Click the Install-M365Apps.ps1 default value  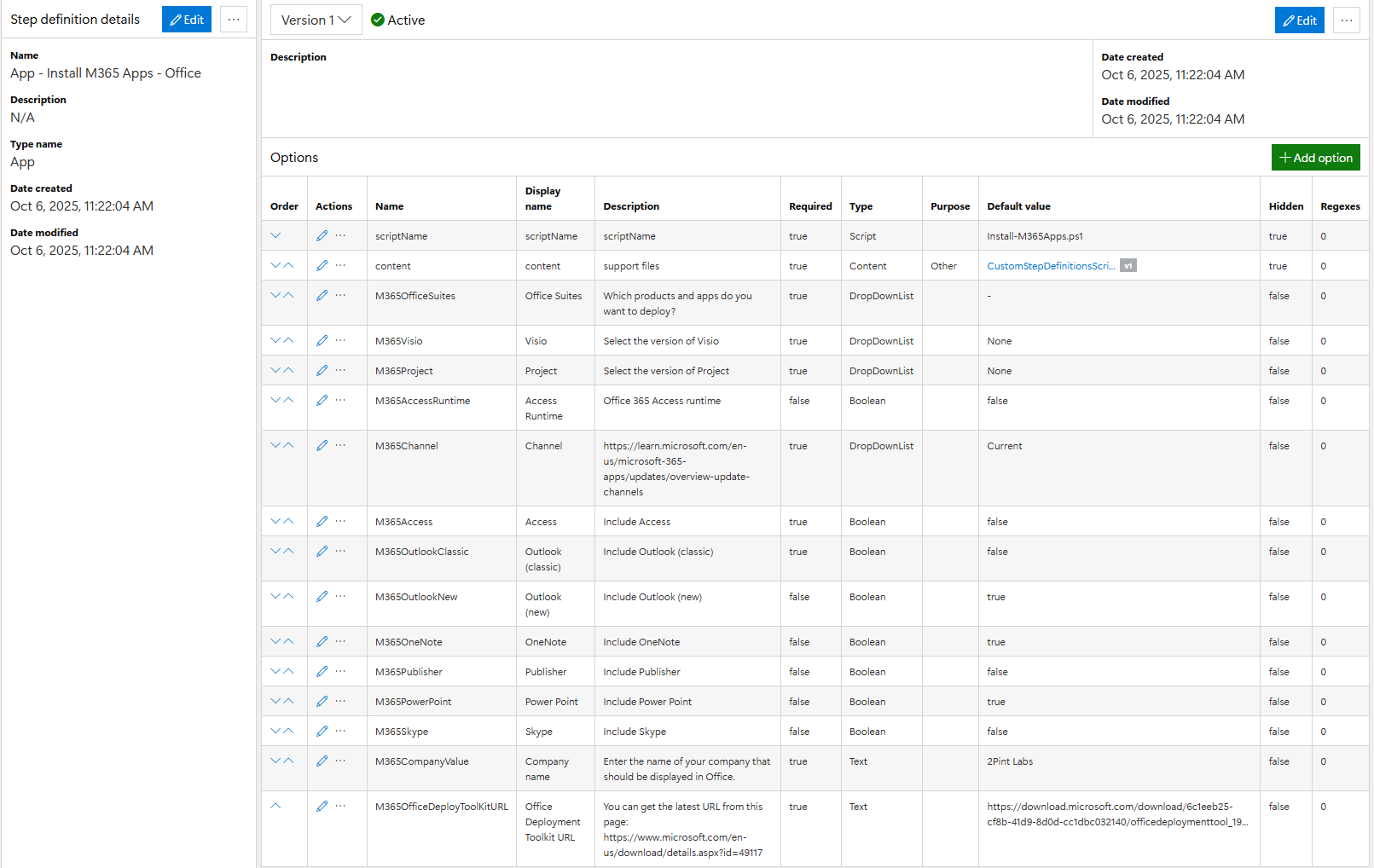(x=1035, y=236)
